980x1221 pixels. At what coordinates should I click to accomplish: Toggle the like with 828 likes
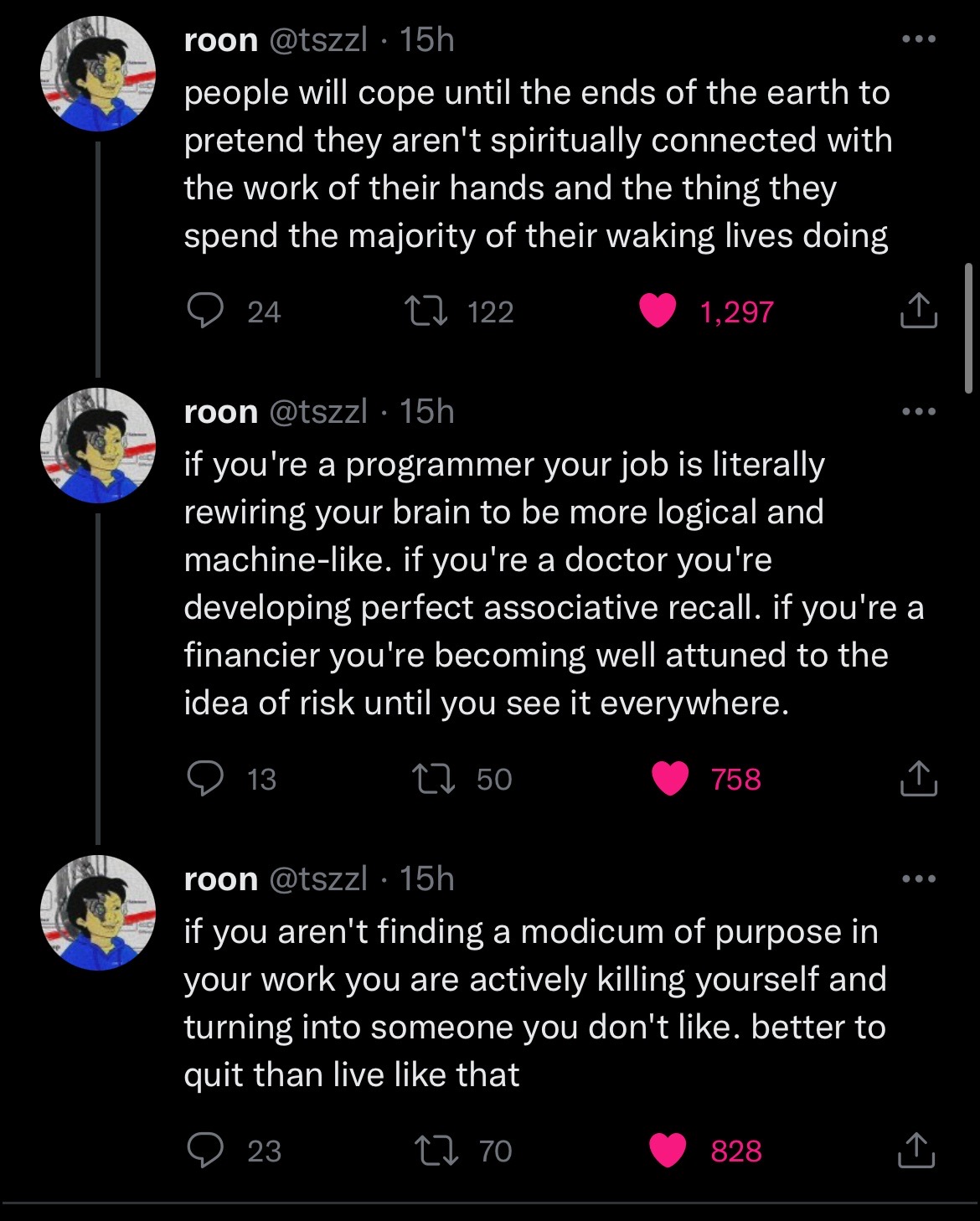click(669, 1151)
